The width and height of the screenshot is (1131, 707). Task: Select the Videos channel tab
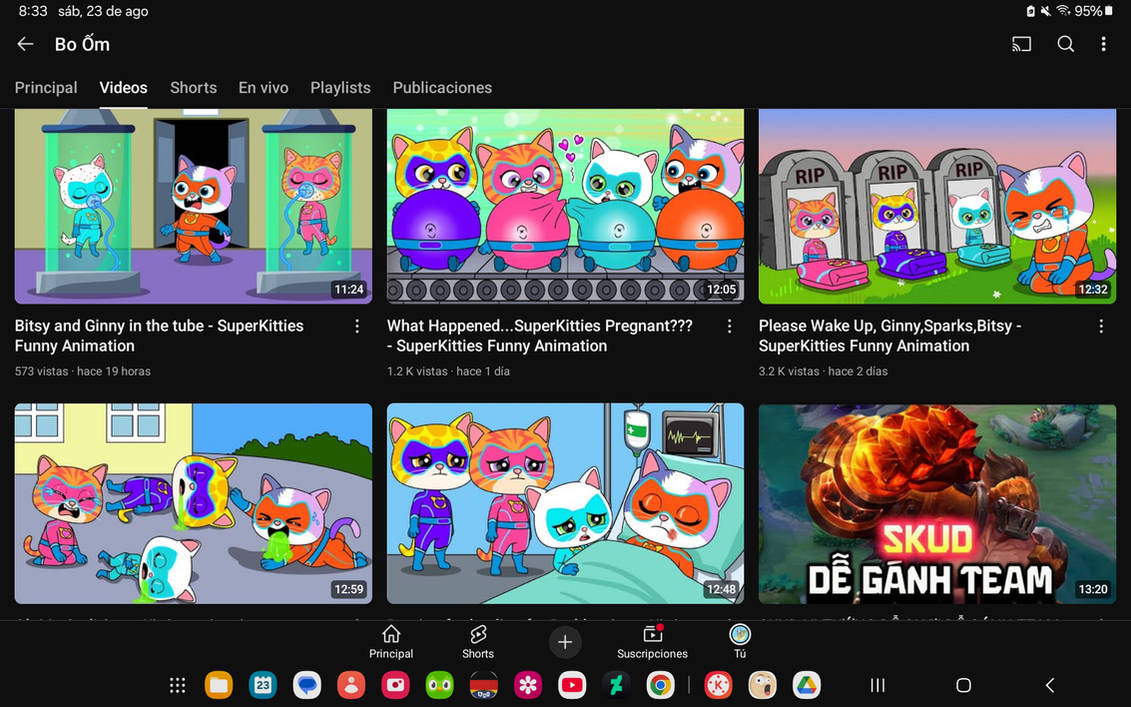[x=123, y=88]
